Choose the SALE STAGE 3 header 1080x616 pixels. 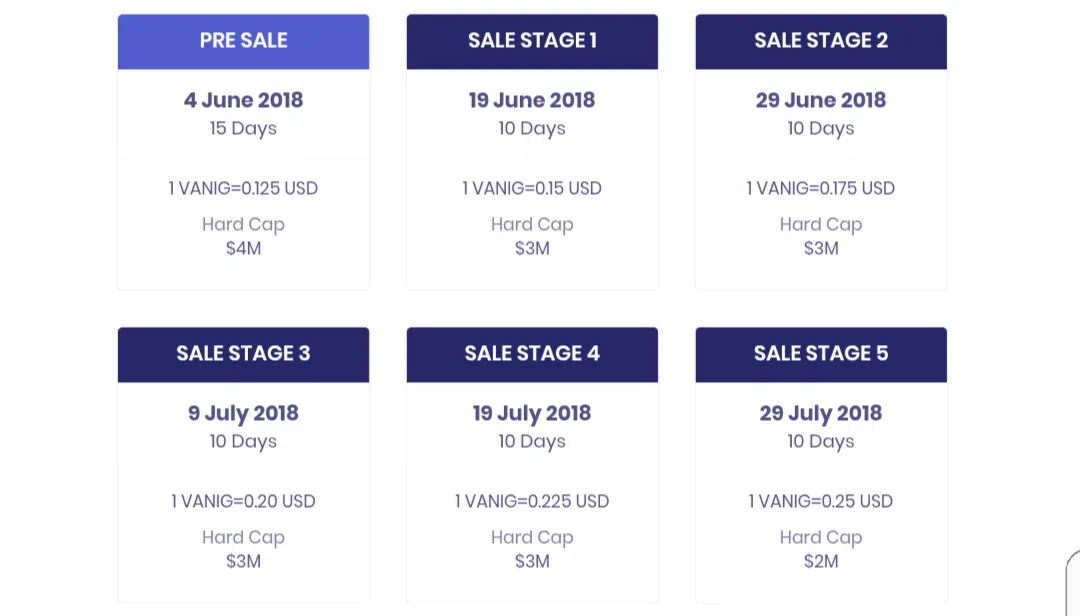pos(243,354)
